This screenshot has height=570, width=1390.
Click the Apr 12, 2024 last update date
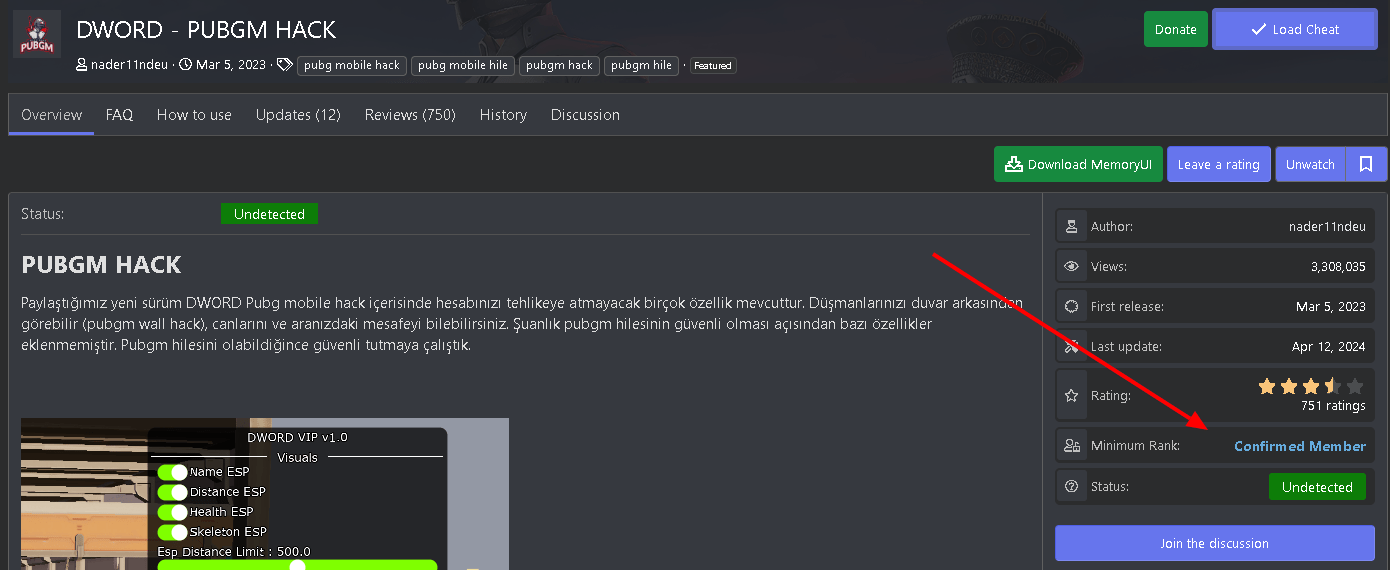coord(1329,346)
